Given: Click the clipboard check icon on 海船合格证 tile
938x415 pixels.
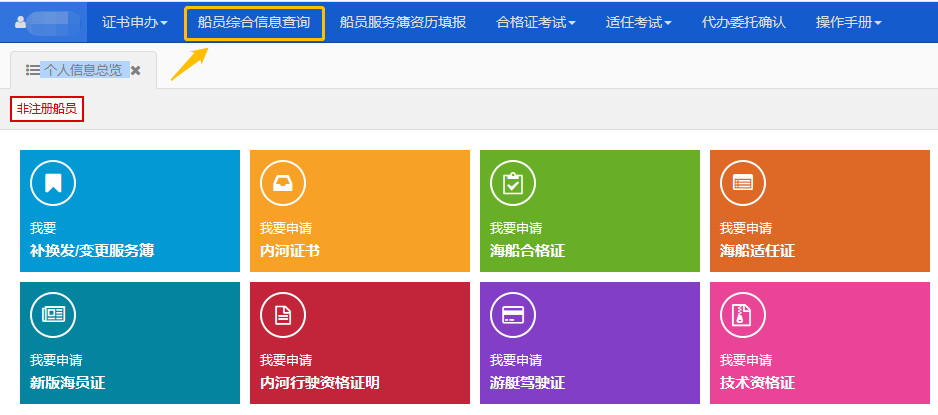Looking at the screenshot, I should [x=513, y=183].
